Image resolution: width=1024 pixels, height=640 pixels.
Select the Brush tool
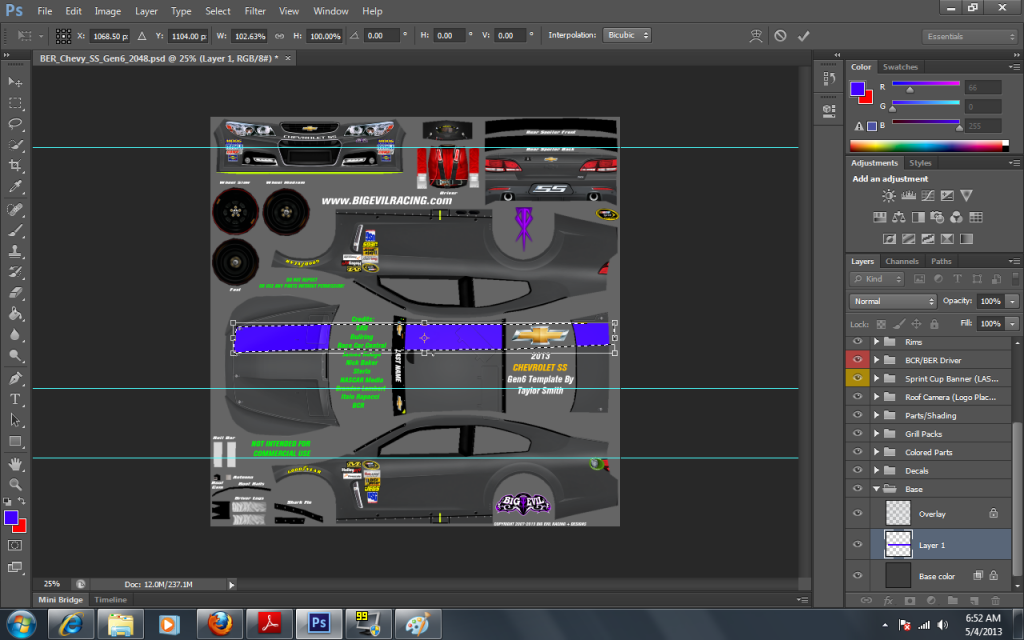click(x=15, y=231)
